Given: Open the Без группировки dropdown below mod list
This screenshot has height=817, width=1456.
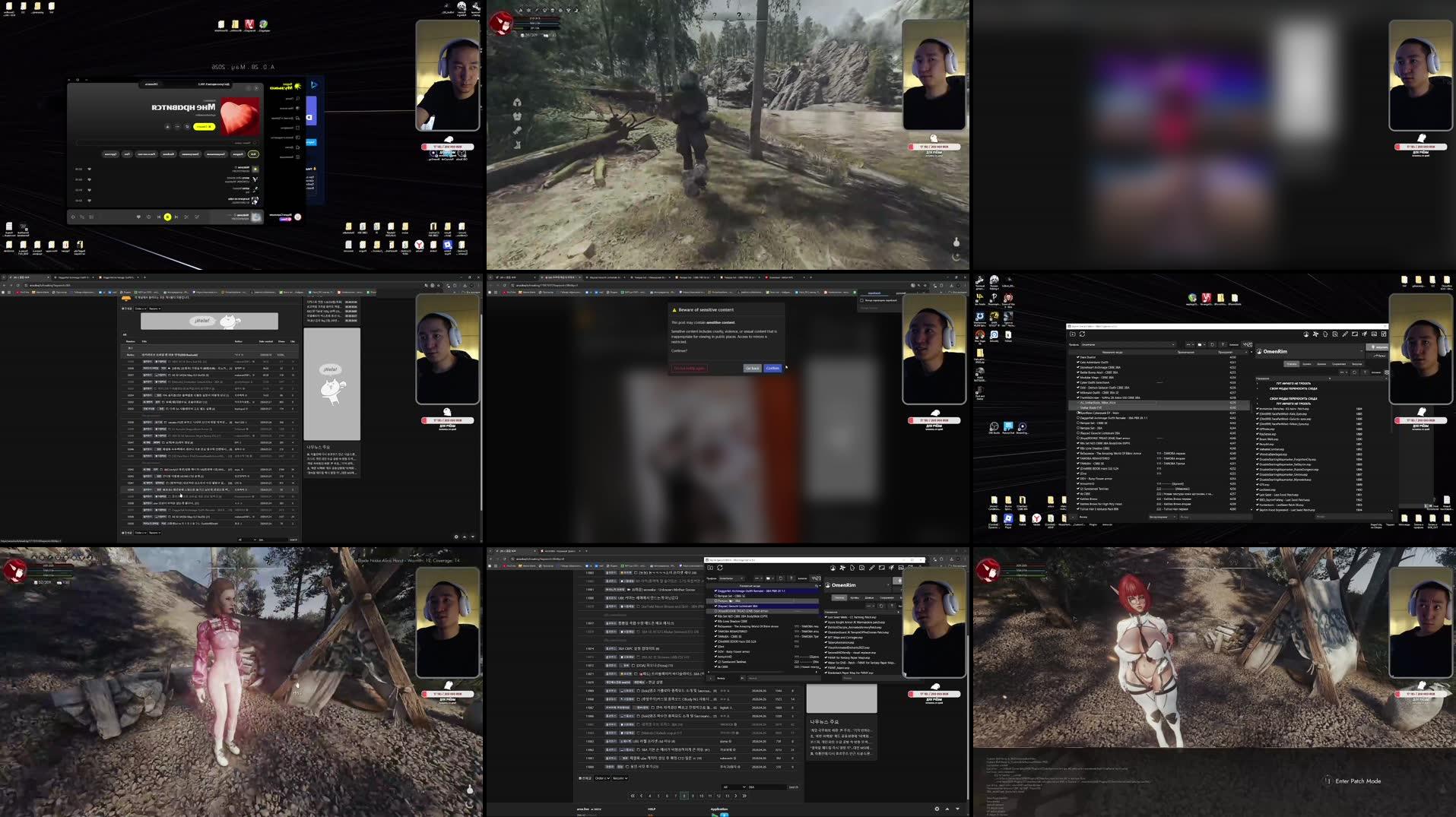Looking at the screenshot, I should click(x=1163, y=517).
